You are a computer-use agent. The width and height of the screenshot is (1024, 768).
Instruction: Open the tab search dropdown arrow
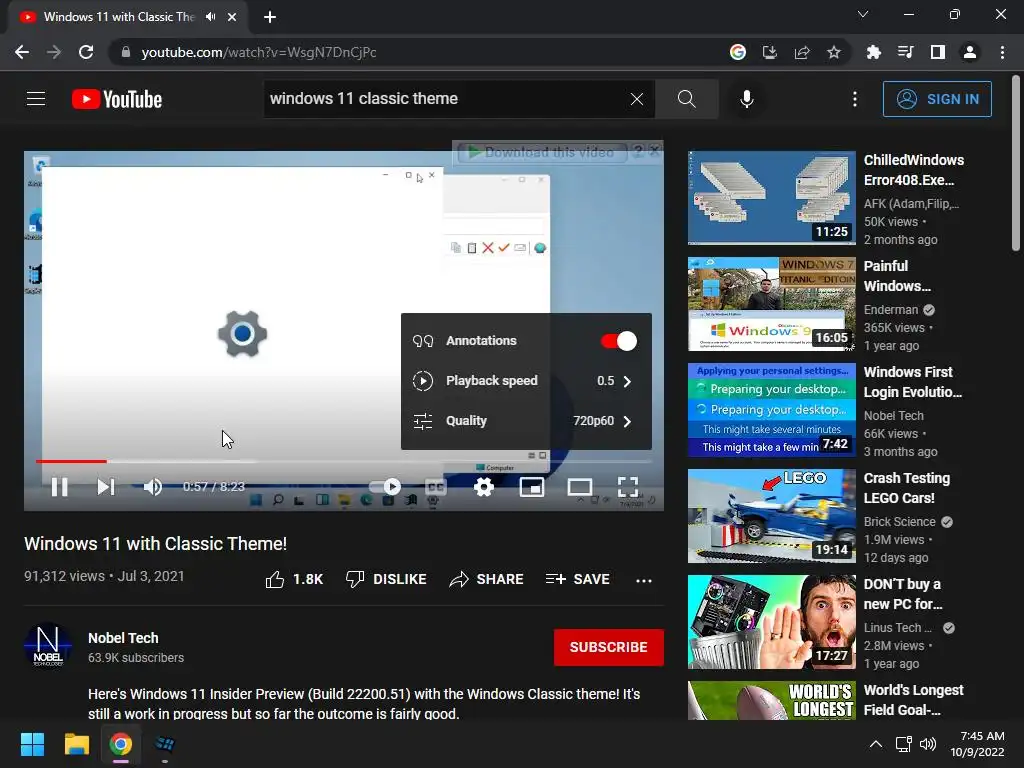coord(863,14)
